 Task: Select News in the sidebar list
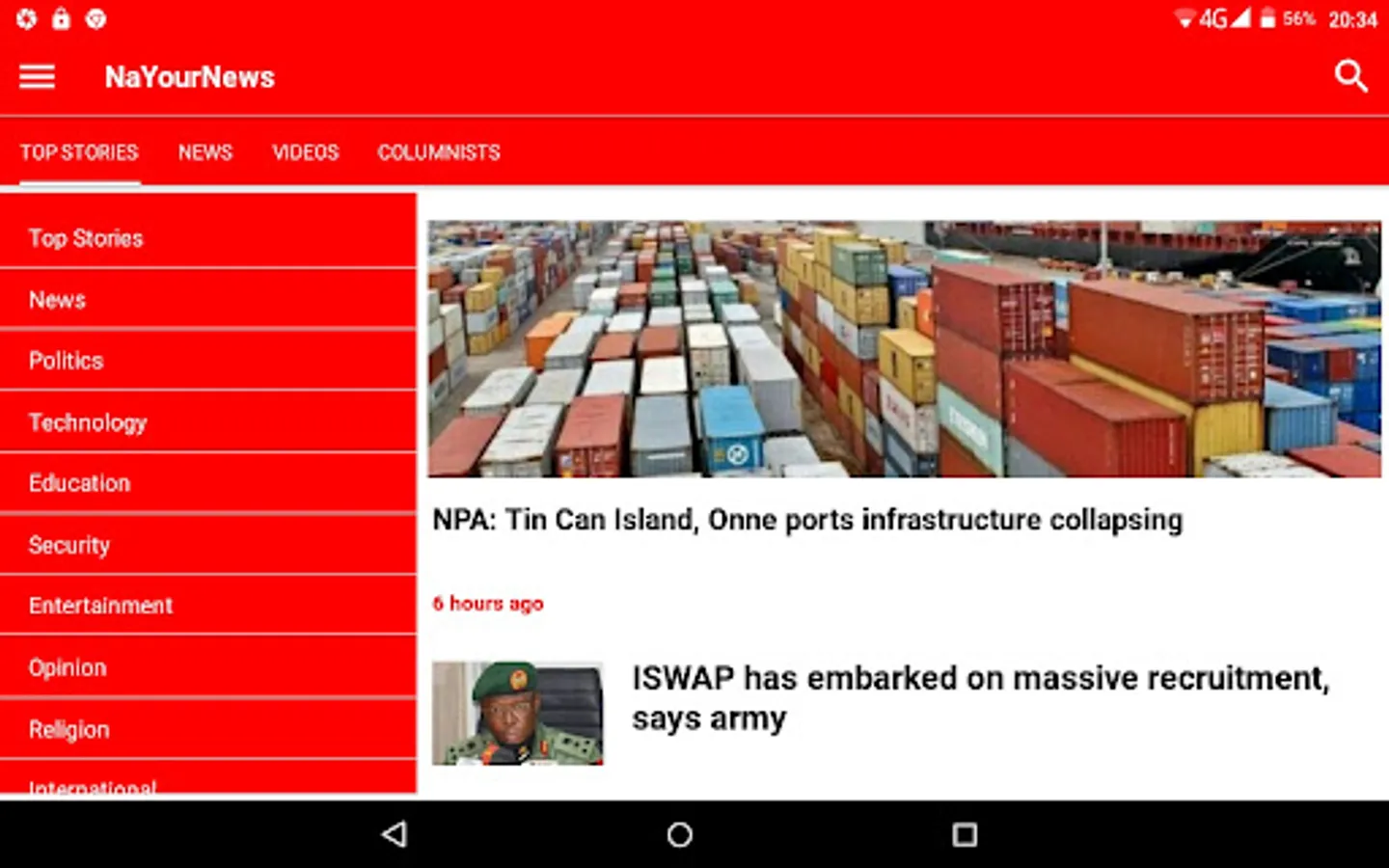pyautogui.click(x=208, y=299)
